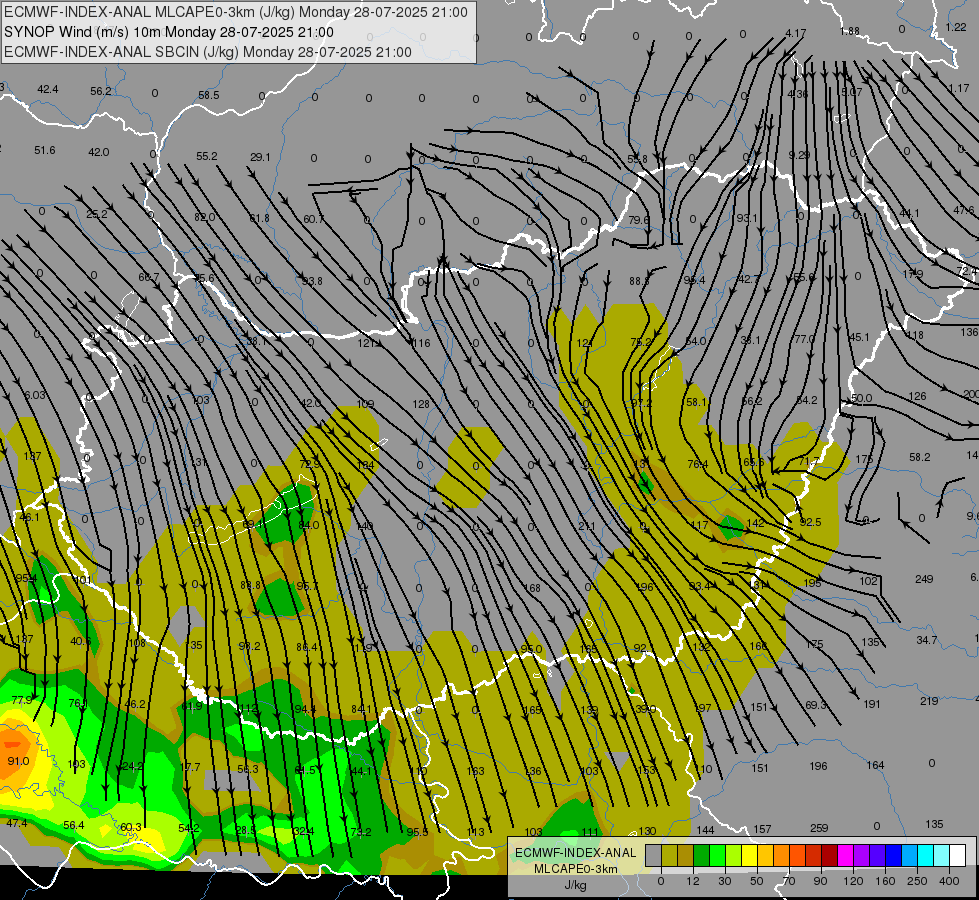Click the legend tick label 400

tap(949, 881)
